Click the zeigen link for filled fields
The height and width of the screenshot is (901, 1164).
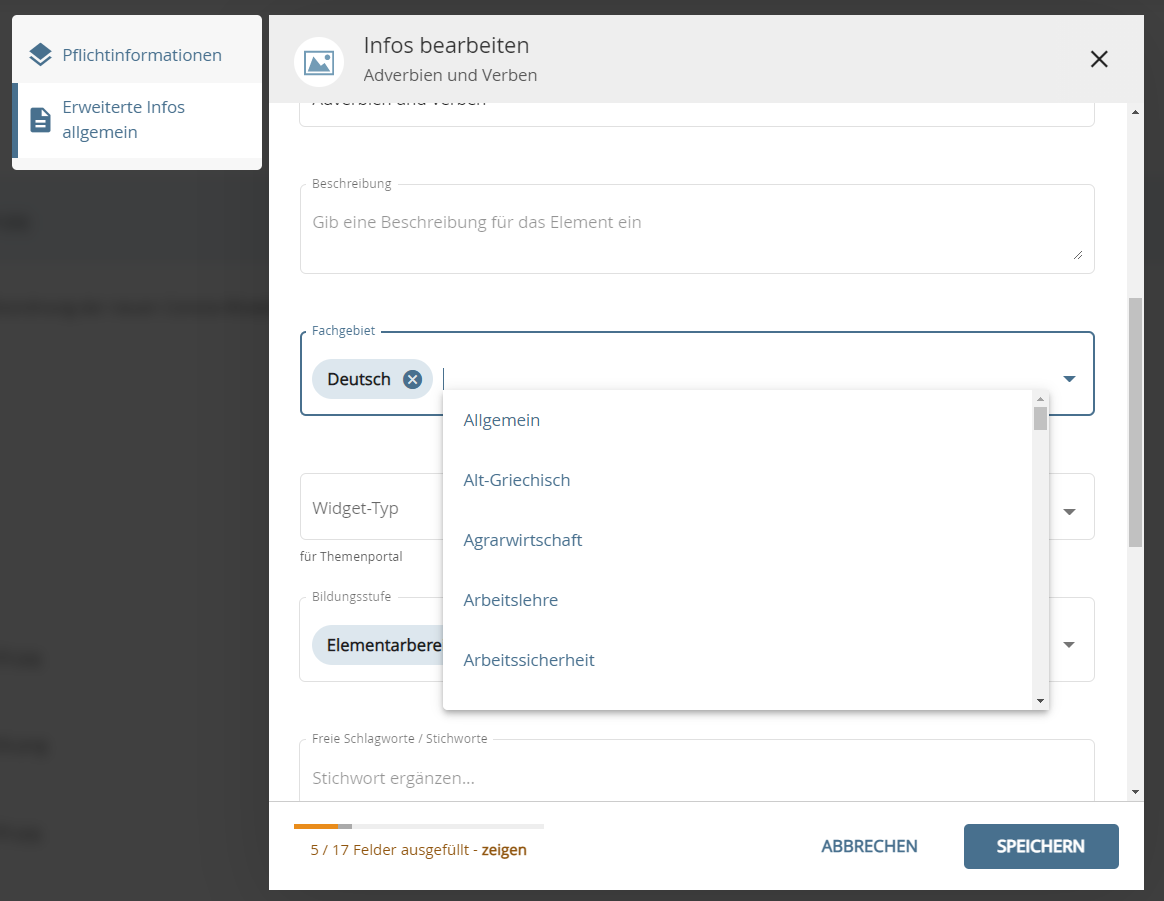tap(504, 850)
